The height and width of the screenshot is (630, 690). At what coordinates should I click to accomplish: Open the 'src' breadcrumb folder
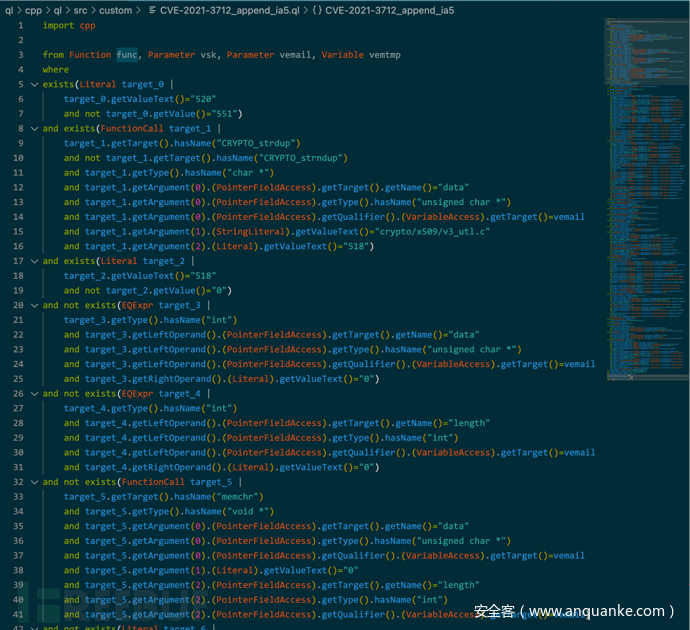click(82, 10)
